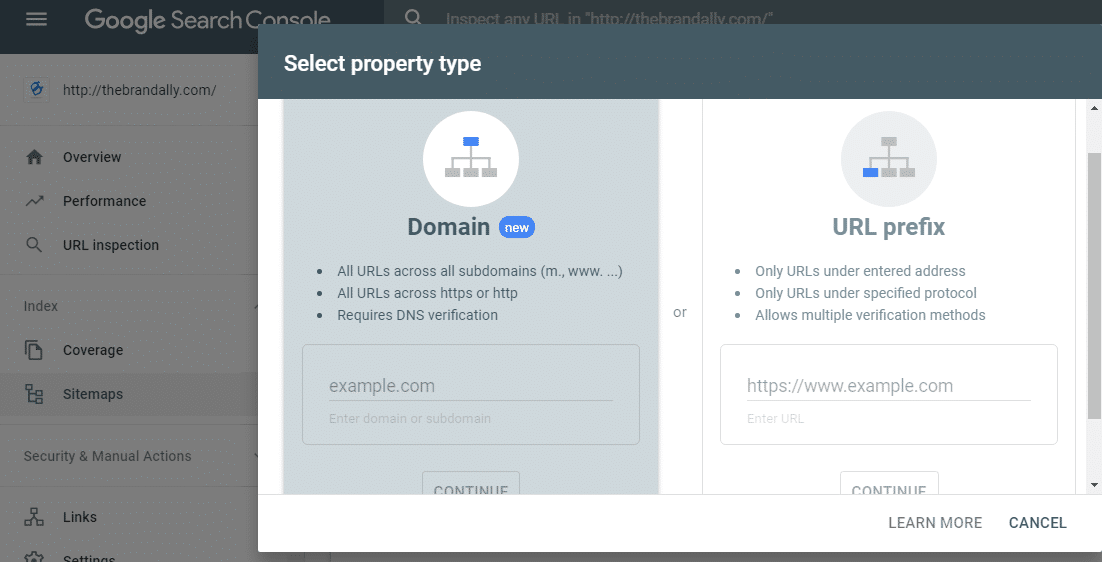Click the https://www.example.com URL input field

tap(888, 386)
